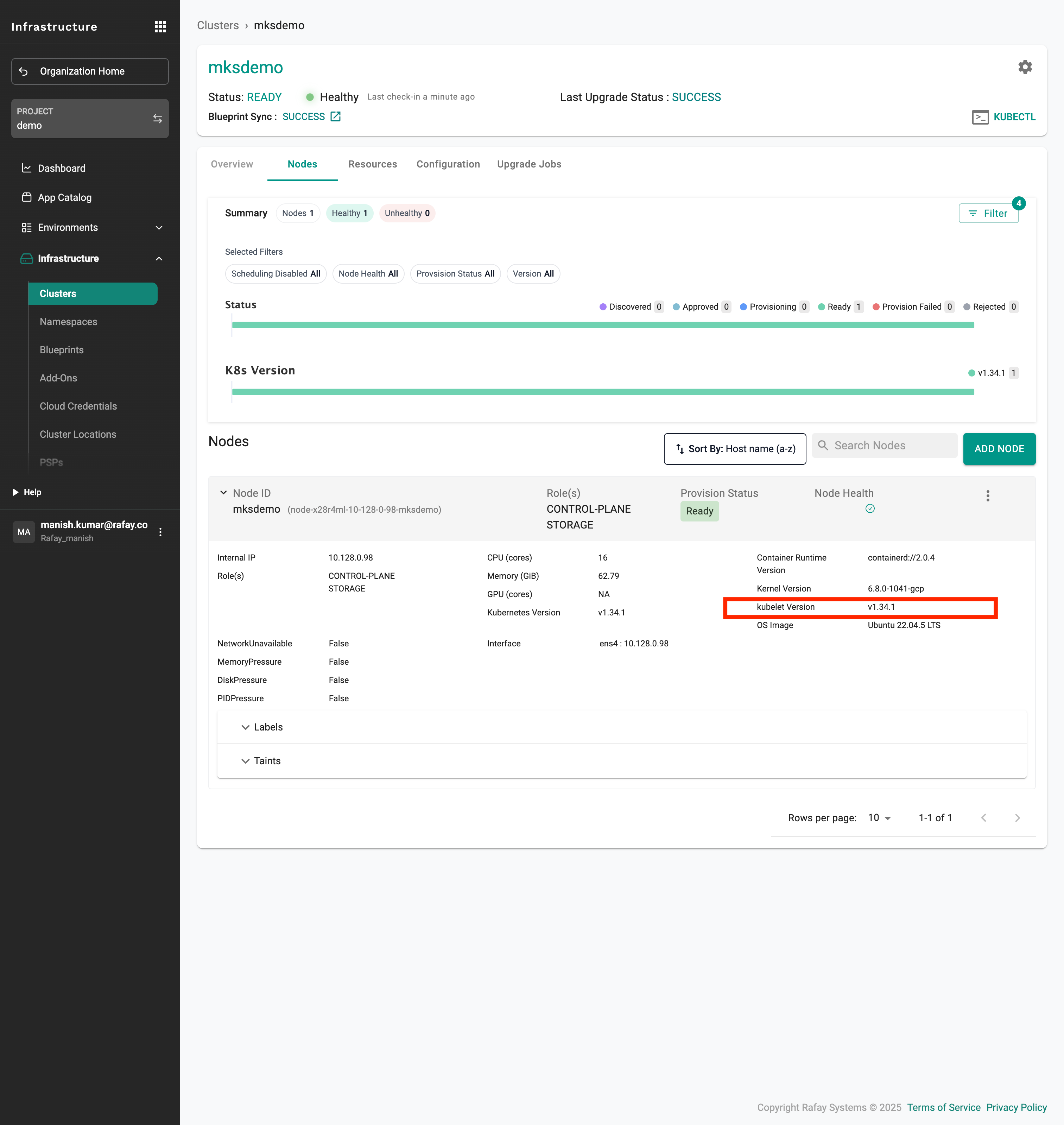Viewport: 1064px width, 1126px height.
Task: Open Dashboard from sidebar
Action: 61,168
